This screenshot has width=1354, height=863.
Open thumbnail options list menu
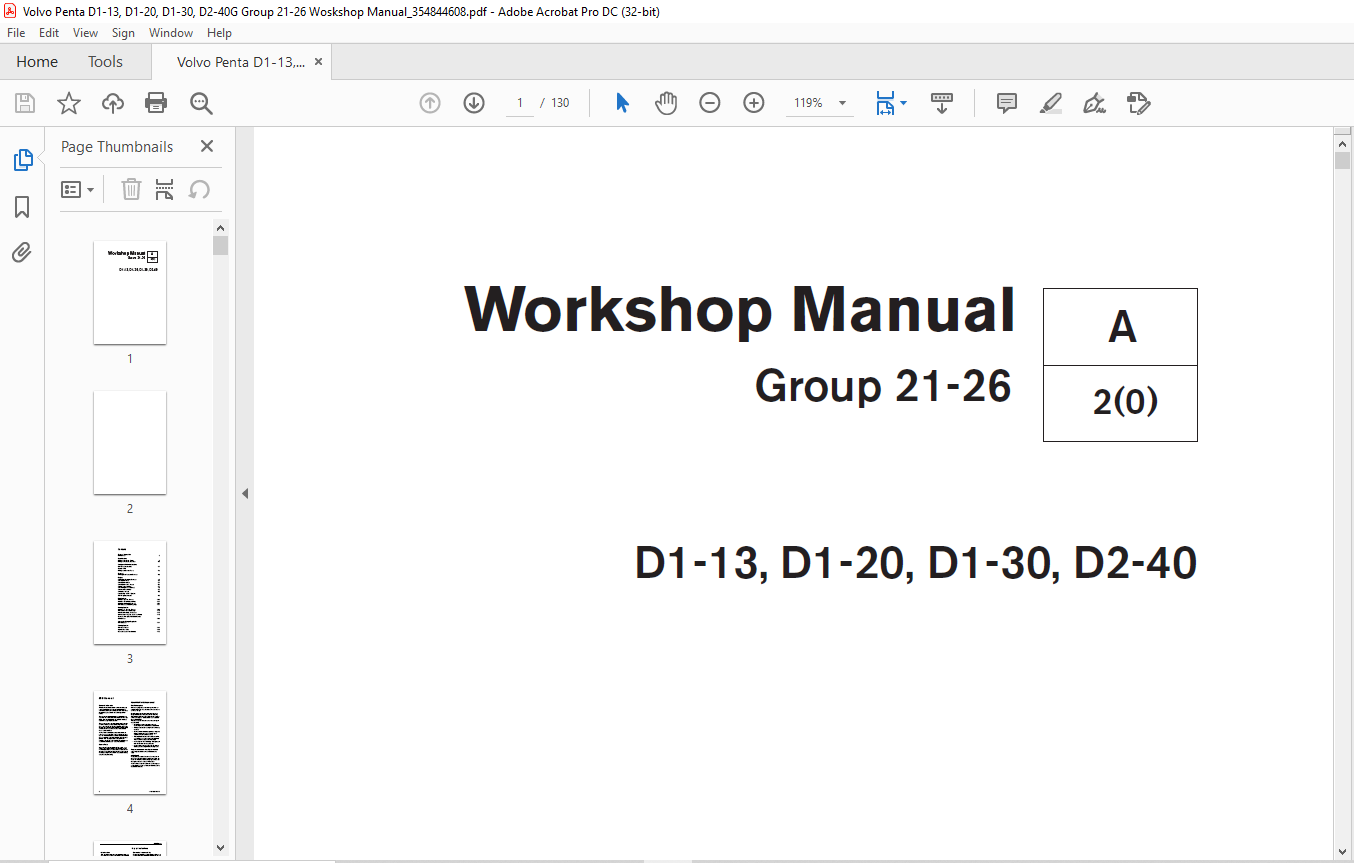[77, 189]
